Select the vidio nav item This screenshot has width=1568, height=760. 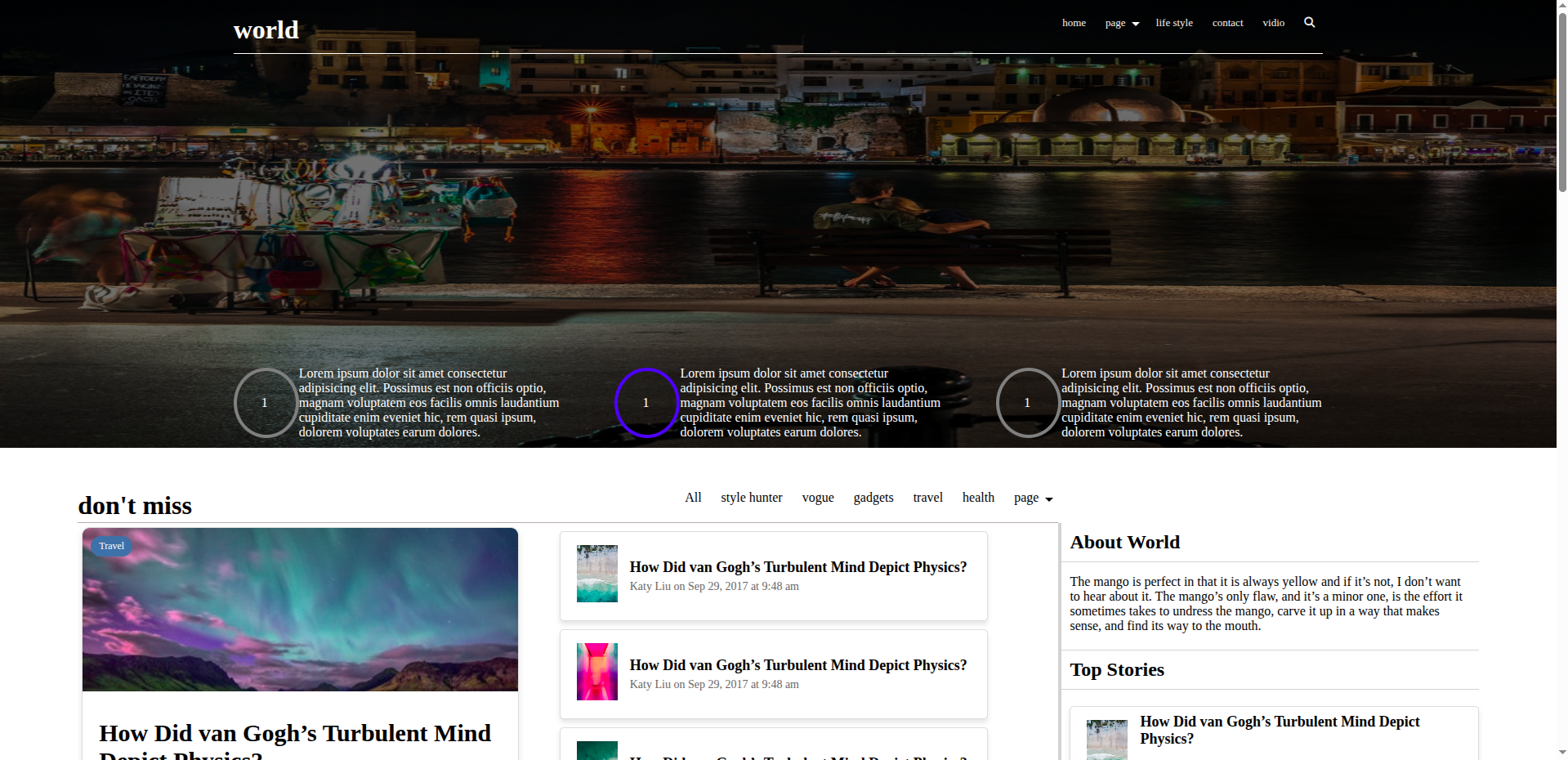[1273, 23]
